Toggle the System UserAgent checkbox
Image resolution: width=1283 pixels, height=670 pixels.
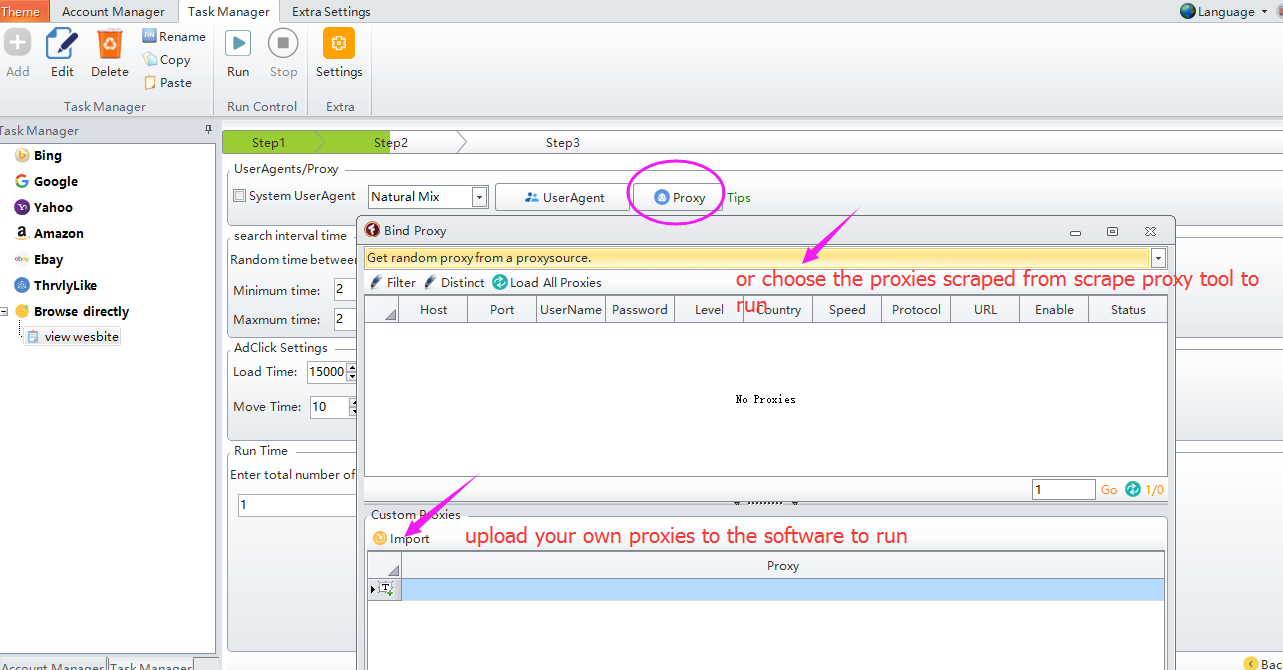tap(239, 196)
